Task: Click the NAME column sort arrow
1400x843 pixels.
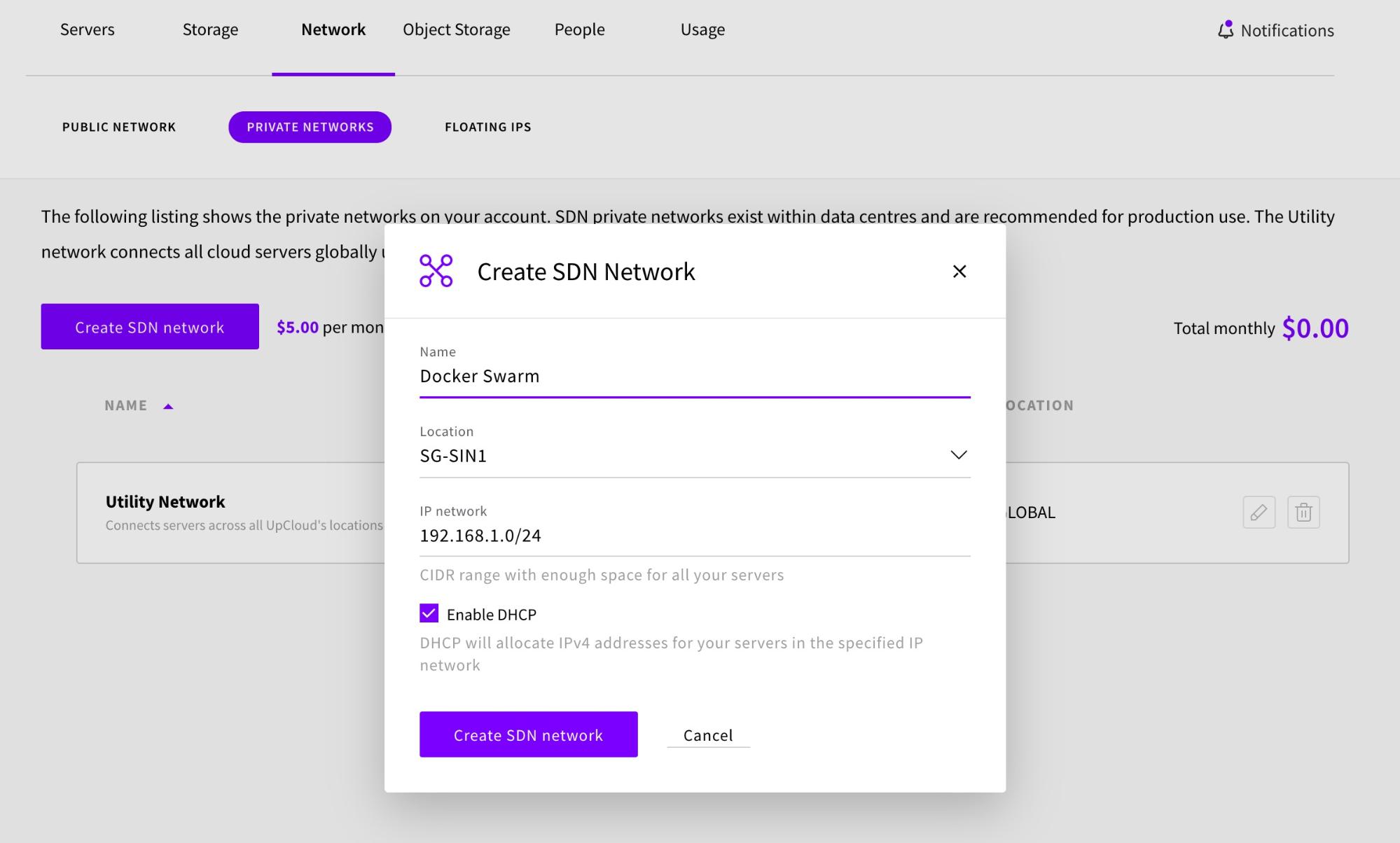Action: tap(168, 406)
